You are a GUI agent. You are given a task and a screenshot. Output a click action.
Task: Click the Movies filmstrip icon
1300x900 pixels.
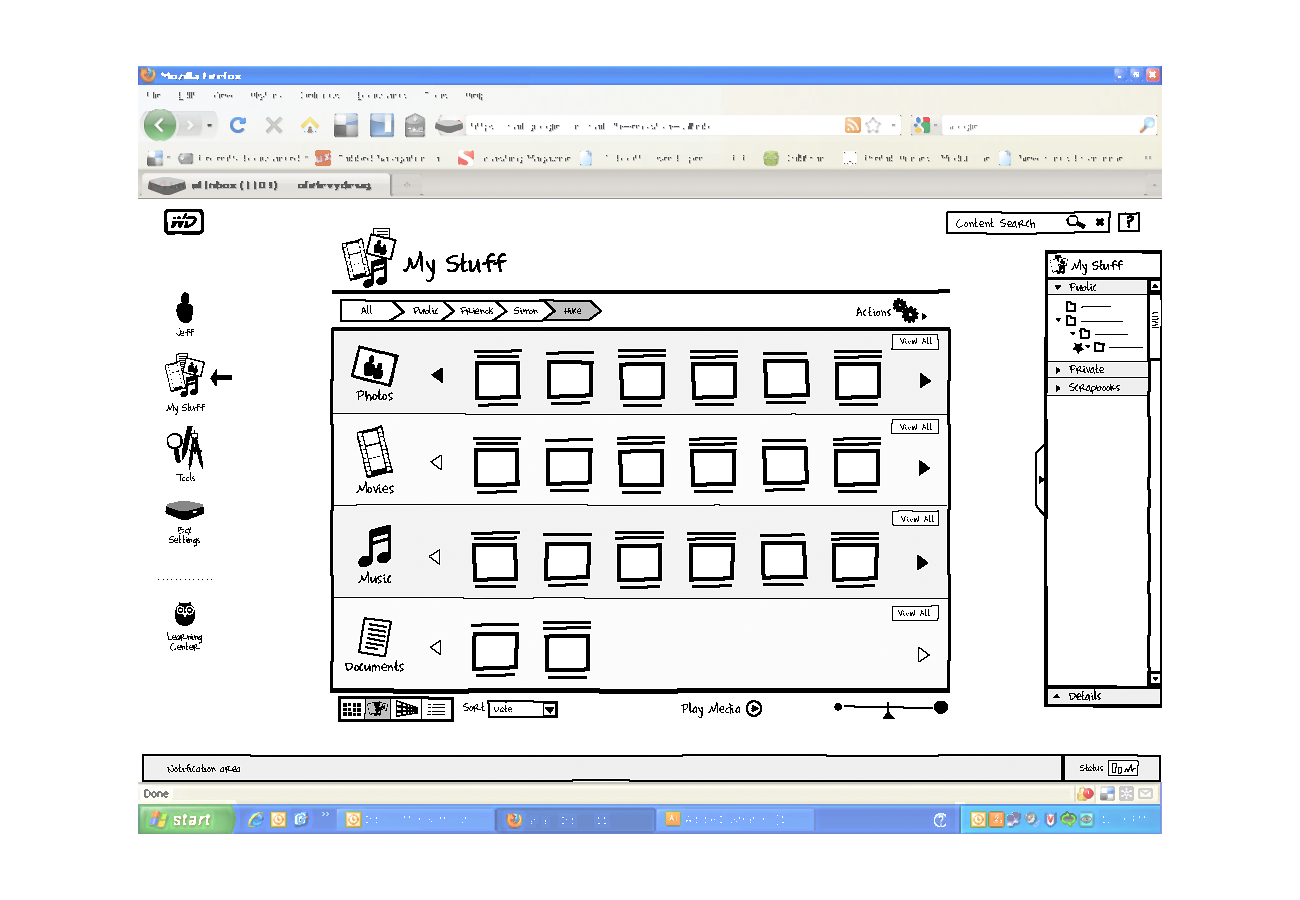[374, 452]
